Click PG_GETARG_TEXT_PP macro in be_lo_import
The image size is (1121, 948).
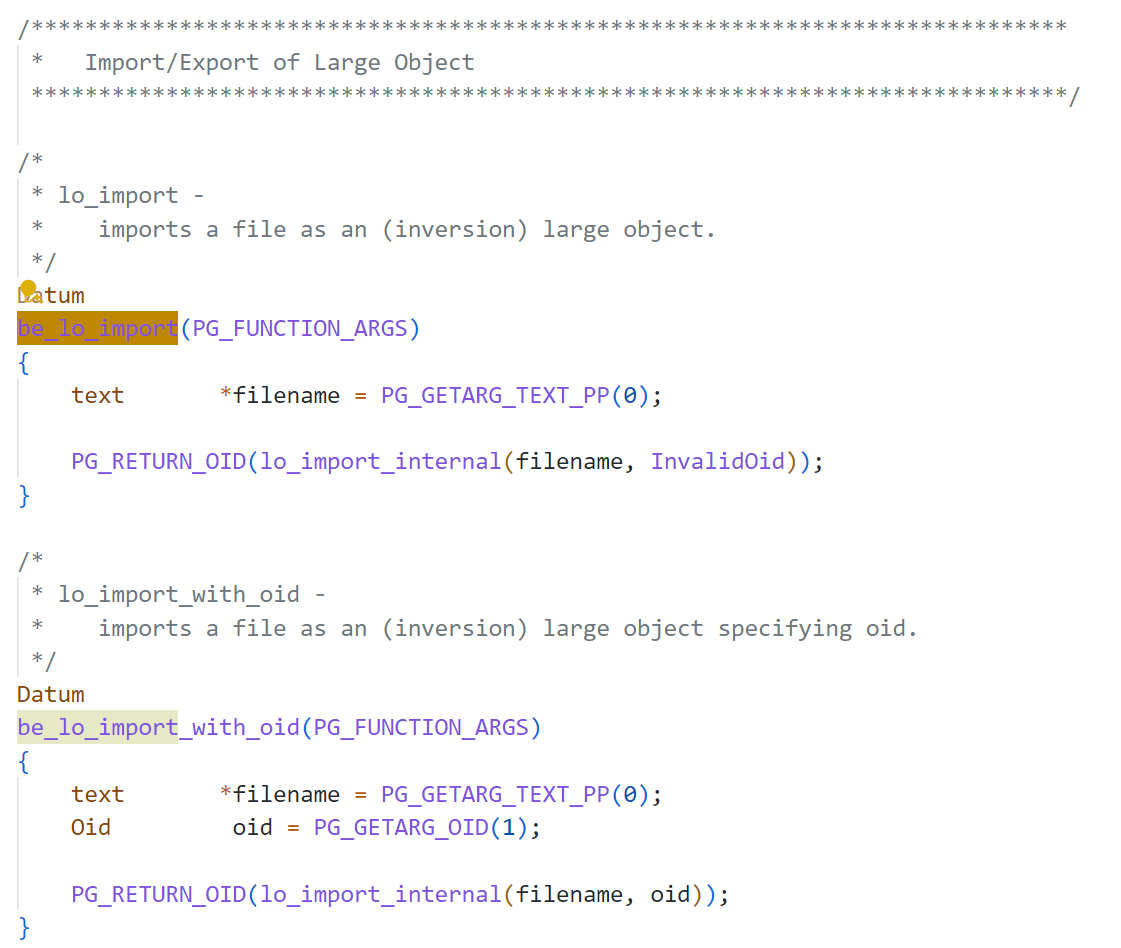click(495, 395)
